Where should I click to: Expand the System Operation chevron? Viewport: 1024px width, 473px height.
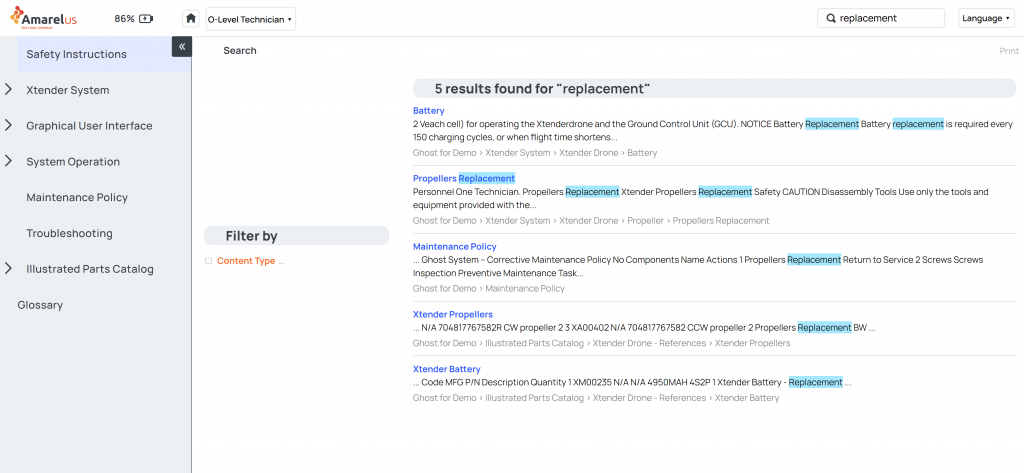[9, 161]
